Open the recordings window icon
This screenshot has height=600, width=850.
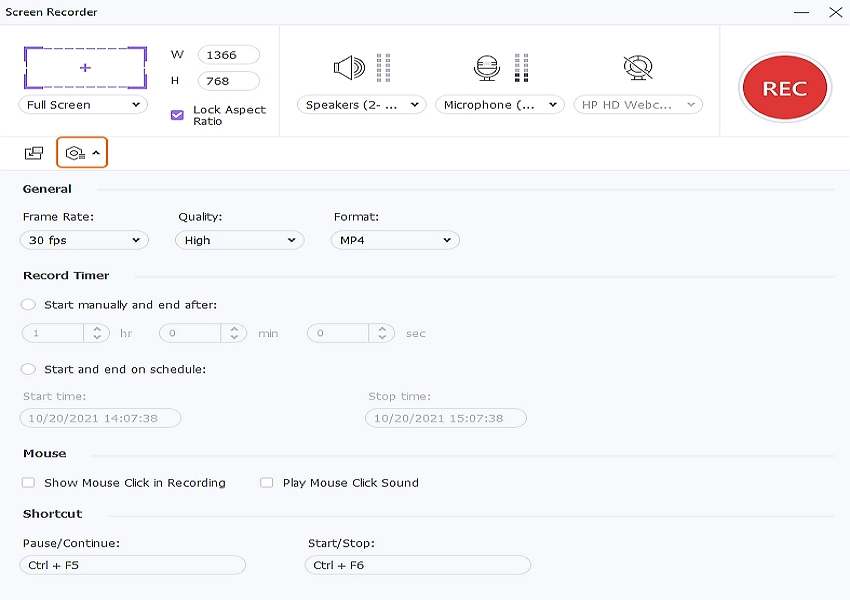coord(34,153)
